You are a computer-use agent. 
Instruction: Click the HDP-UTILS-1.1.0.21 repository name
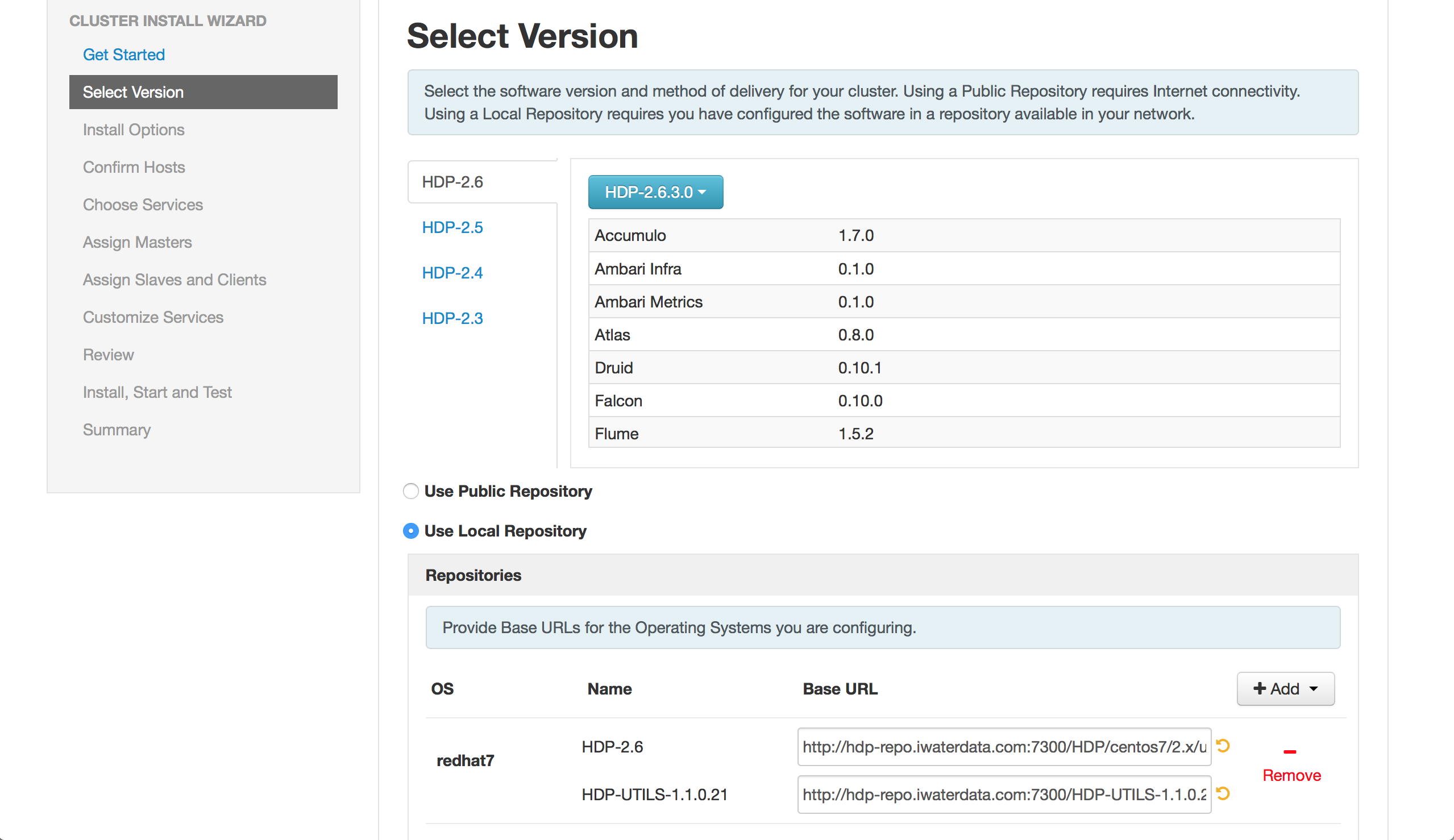tap(654, 795)
